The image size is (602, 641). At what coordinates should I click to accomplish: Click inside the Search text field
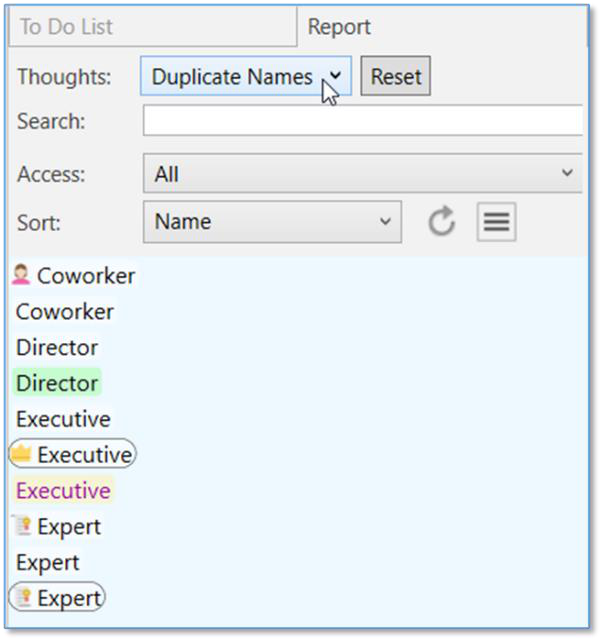(362, 121)
